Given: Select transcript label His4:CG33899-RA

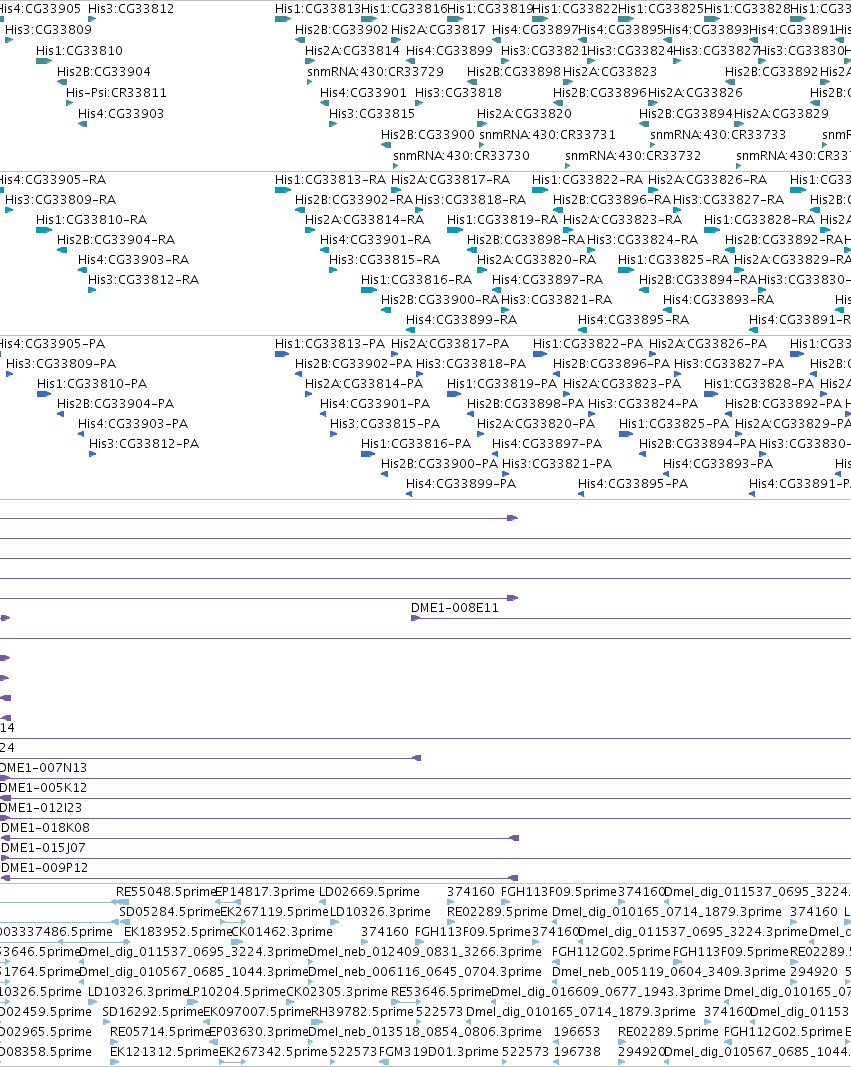Looking at the screenshot, I should click(462, 320).
